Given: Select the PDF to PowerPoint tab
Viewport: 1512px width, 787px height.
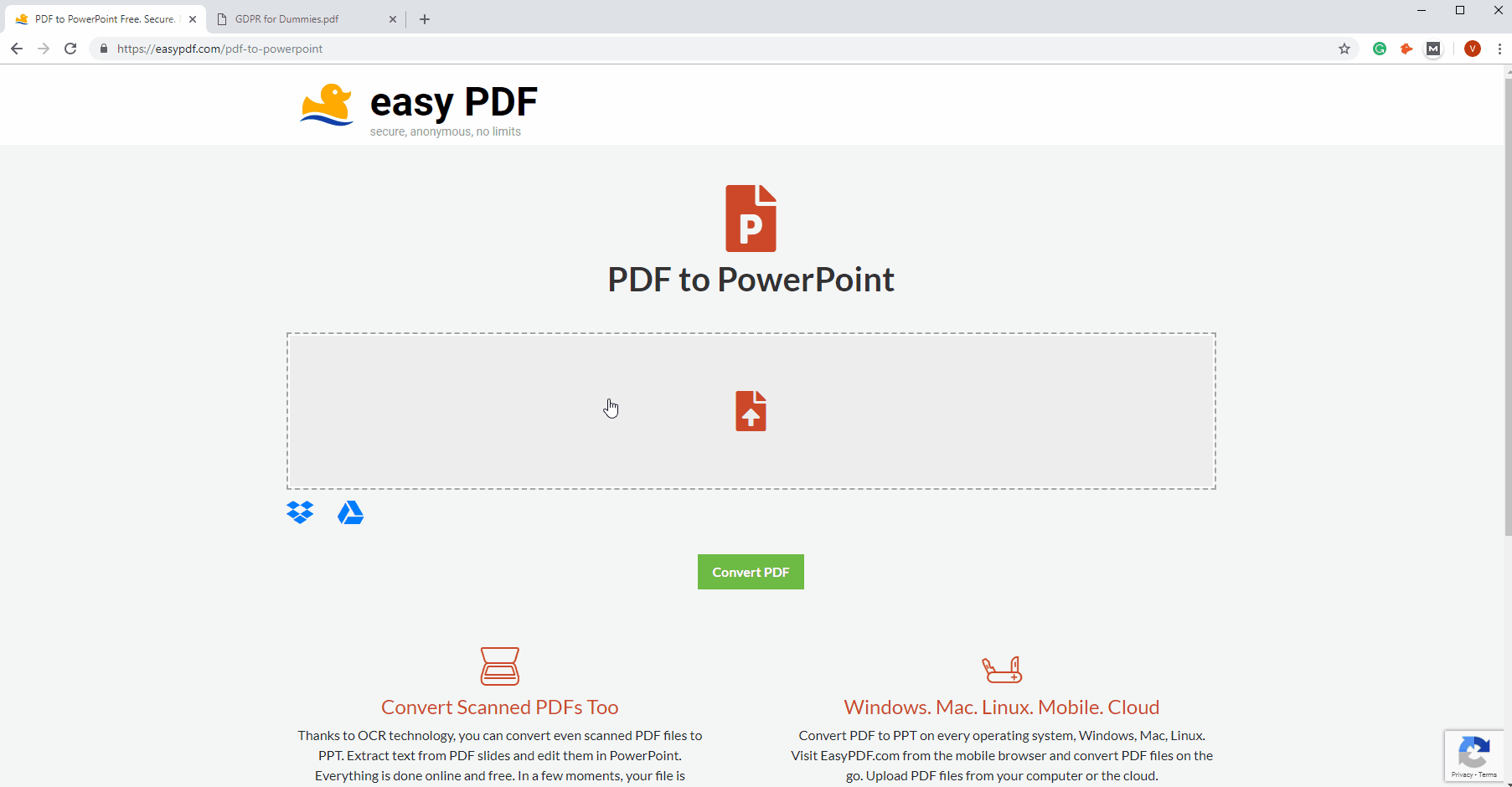Looking at the screenshot, I should click(x=106, y=19).
